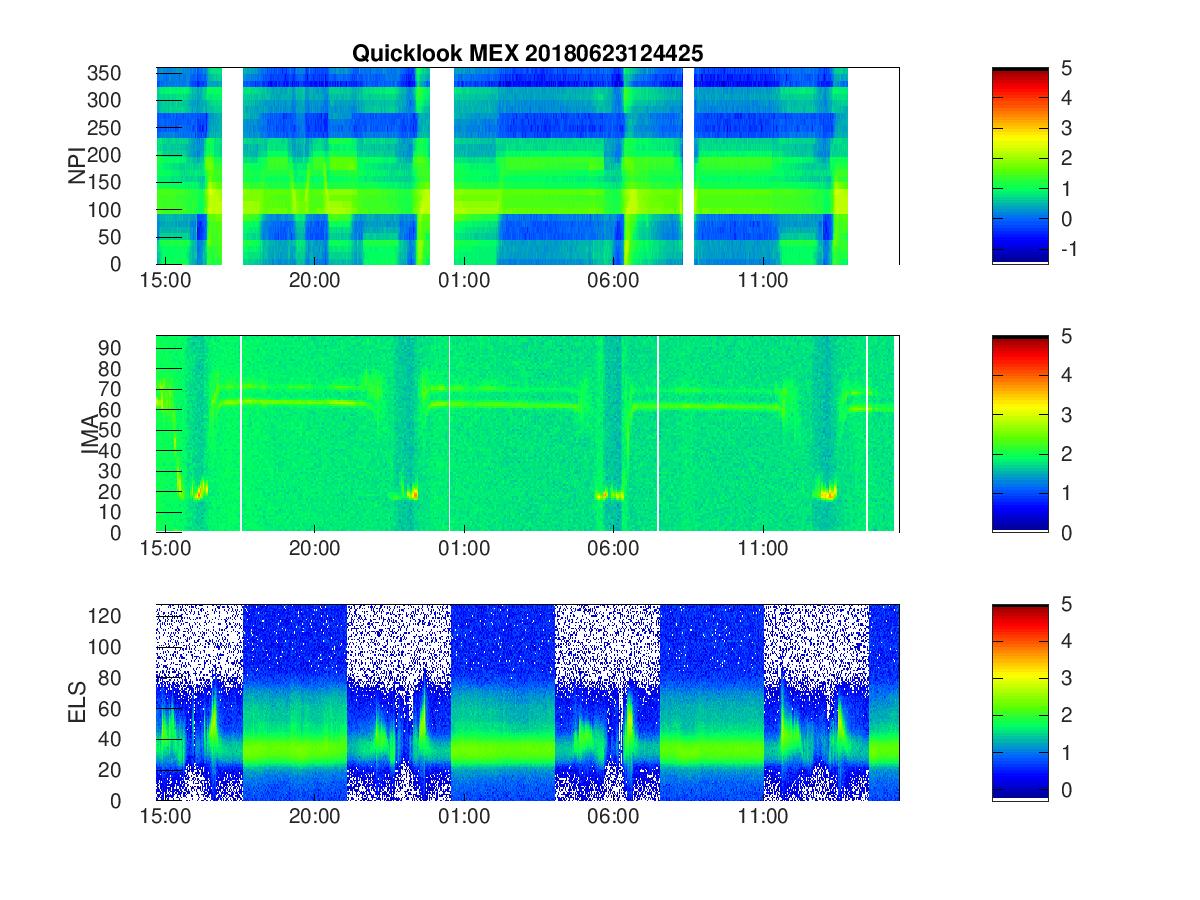Click the 5 label on ELS color scale

coord(1066,604)
